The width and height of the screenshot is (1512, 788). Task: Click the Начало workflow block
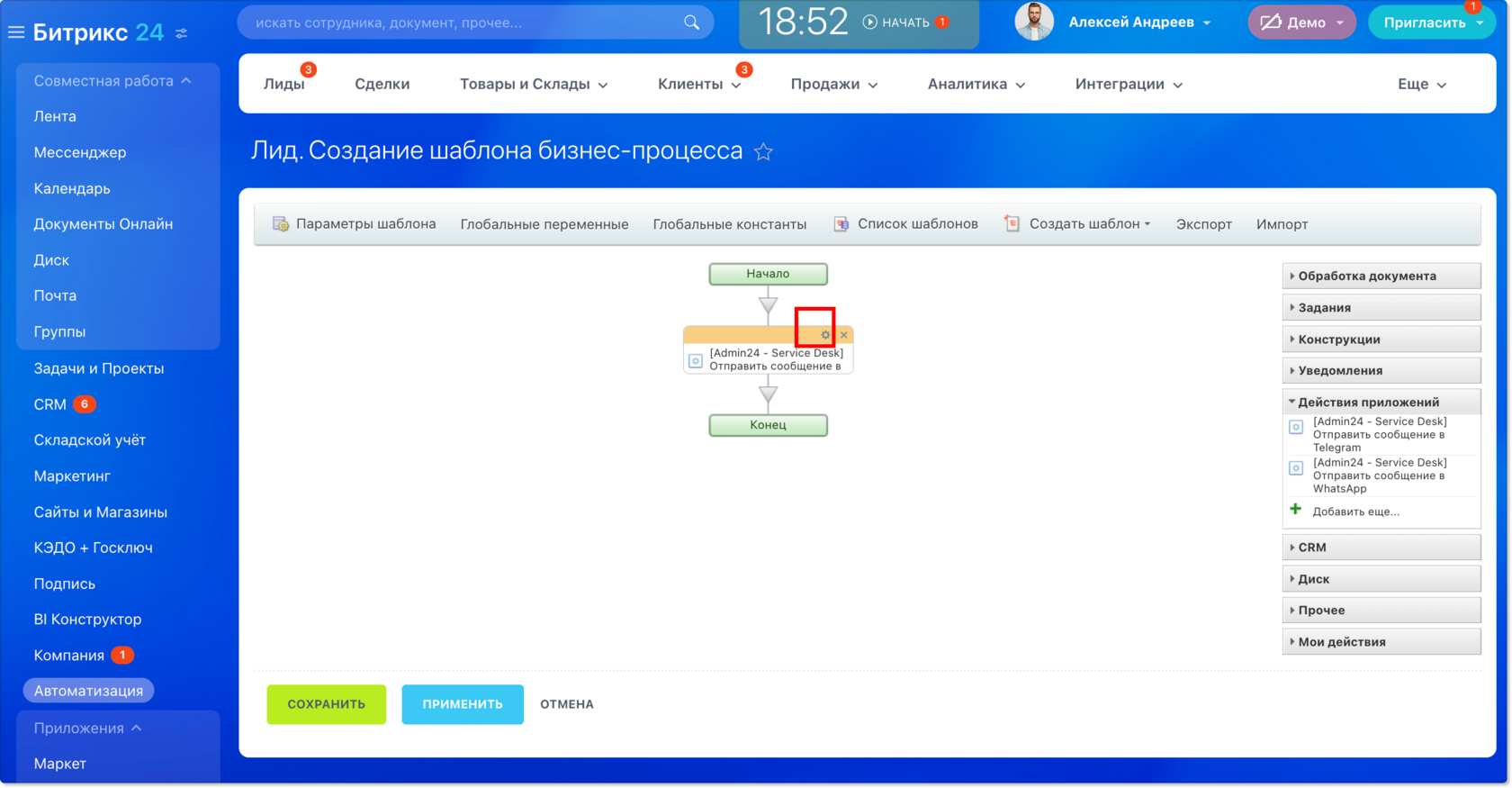(768, 274)
